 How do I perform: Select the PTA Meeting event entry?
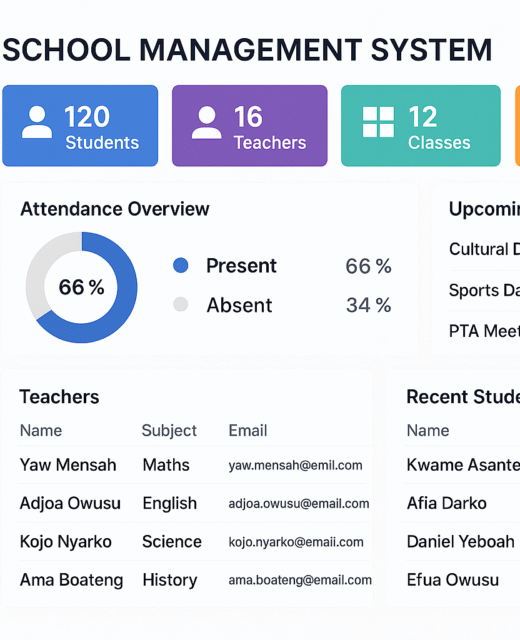pos(484,331)
